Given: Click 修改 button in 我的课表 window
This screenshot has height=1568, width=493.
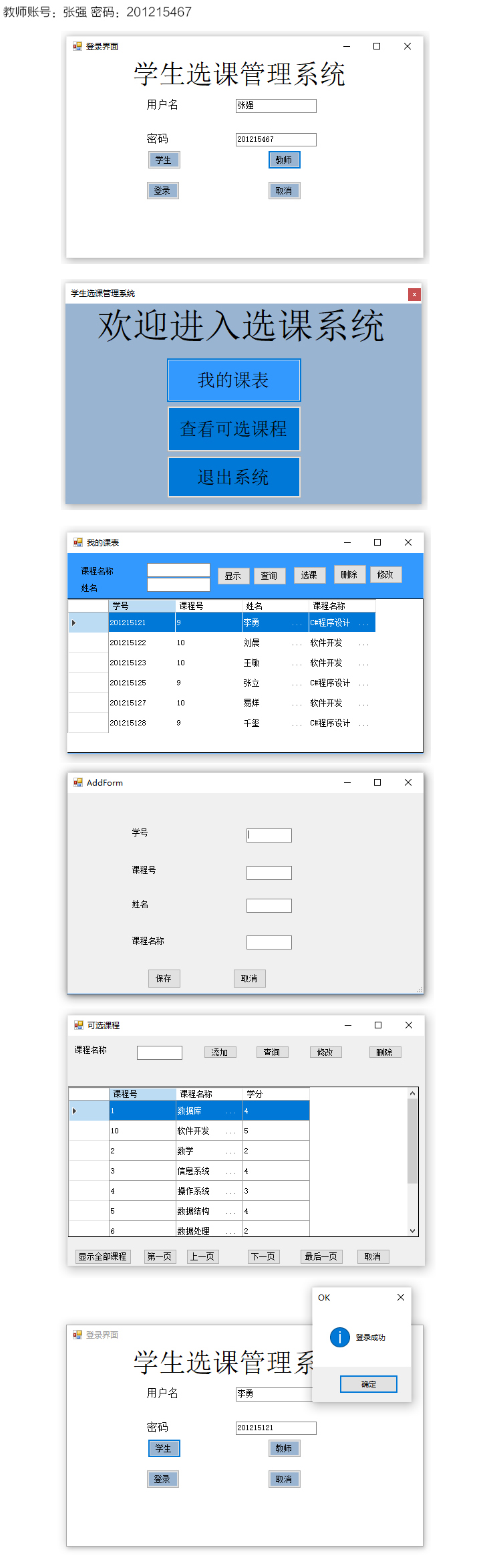Looking at the screenshot, I should [x=385, y=574].
